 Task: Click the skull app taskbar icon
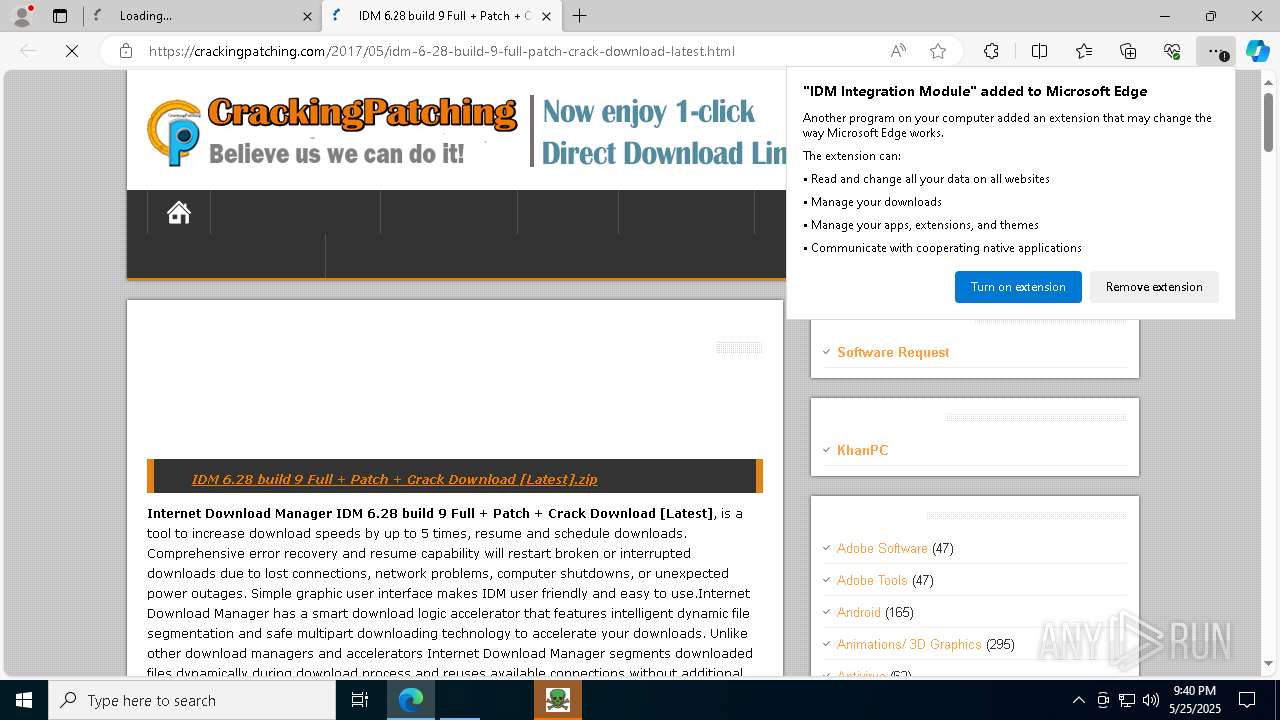point(557,700)
